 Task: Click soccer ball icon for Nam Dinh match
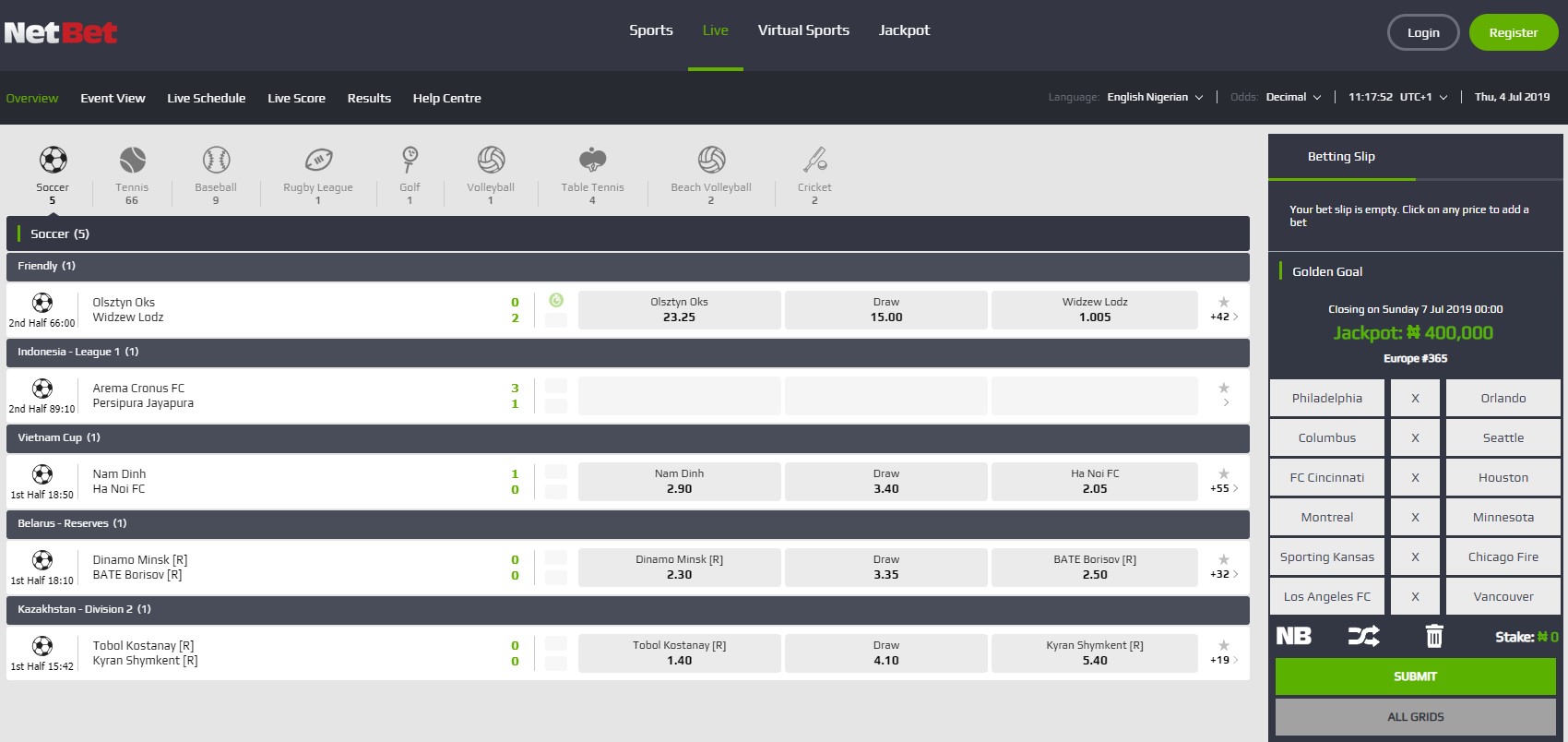point(42,474)
